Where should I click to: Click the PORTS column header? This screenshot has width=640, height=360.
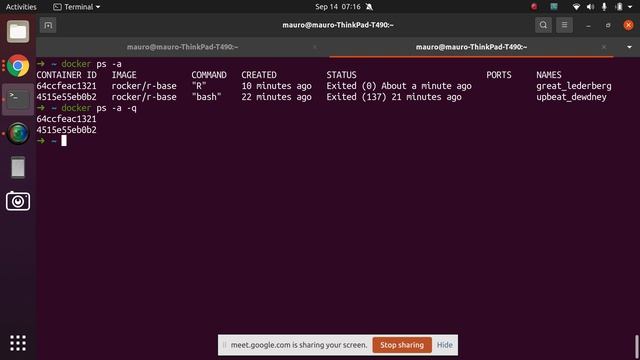[498, 75]
